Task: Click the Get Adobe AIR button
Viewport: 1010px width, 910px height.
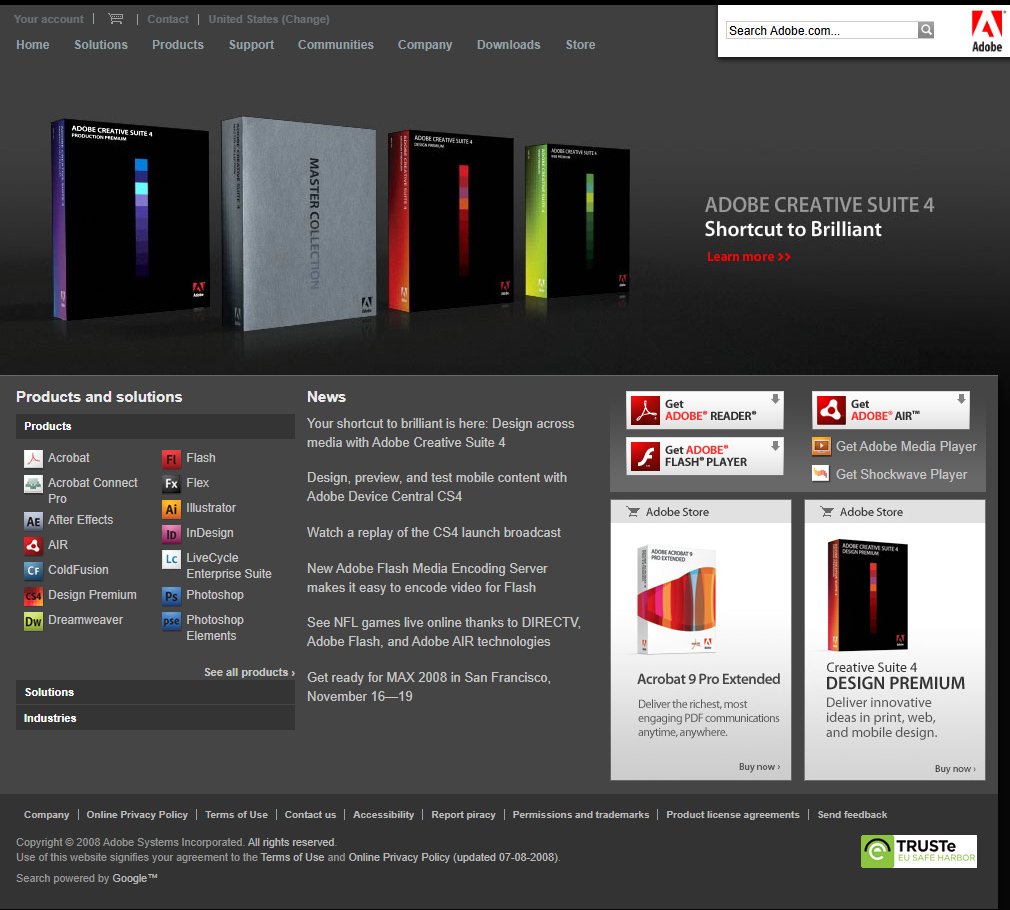Action: click(x=891, y=410)
